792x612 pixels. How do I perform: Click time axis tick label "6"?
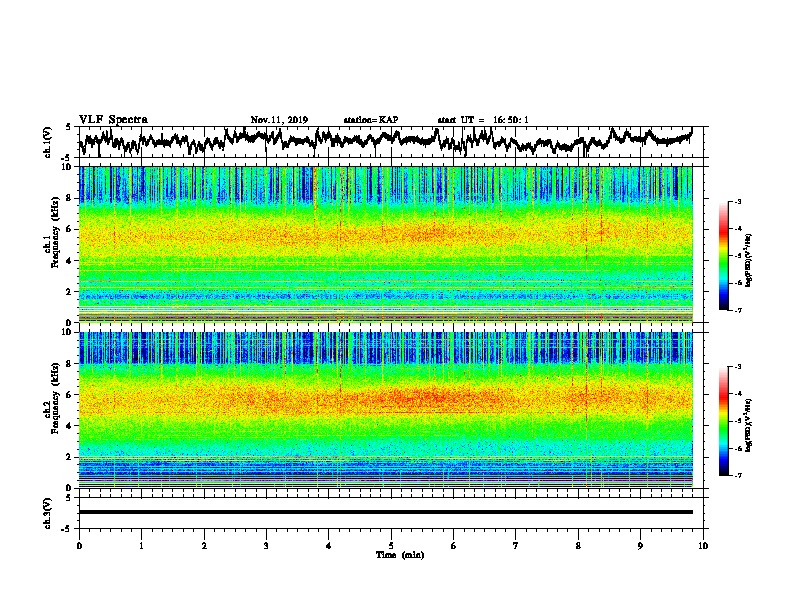point(453,546)
